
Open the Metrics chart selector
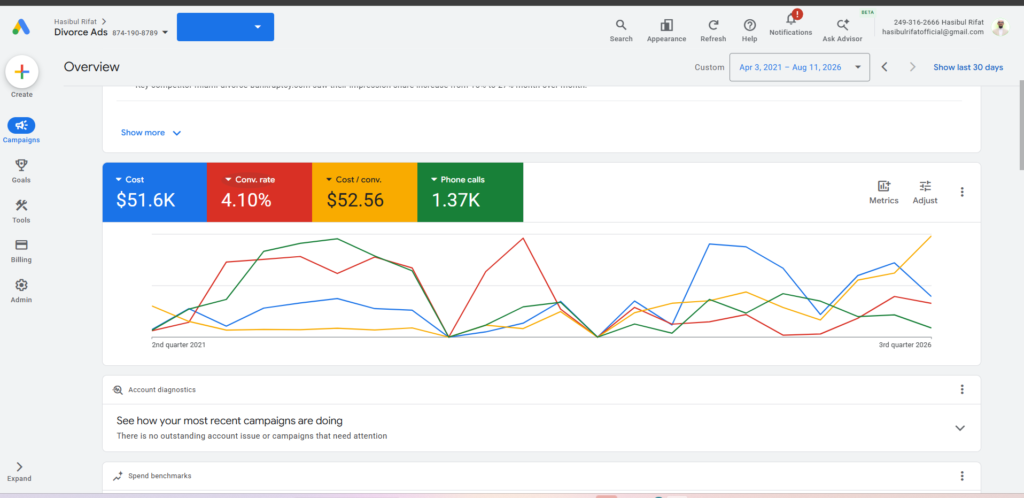884,192
